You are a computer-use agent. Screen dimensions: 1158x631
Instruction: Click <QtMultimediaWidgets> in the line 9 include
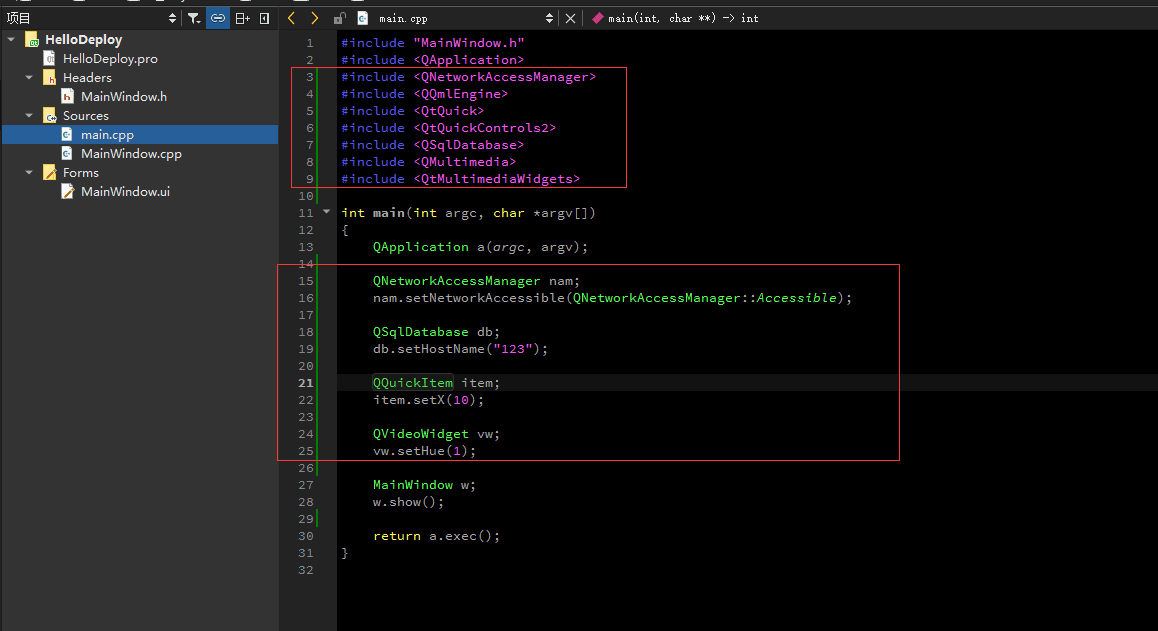tap(496, 179)
